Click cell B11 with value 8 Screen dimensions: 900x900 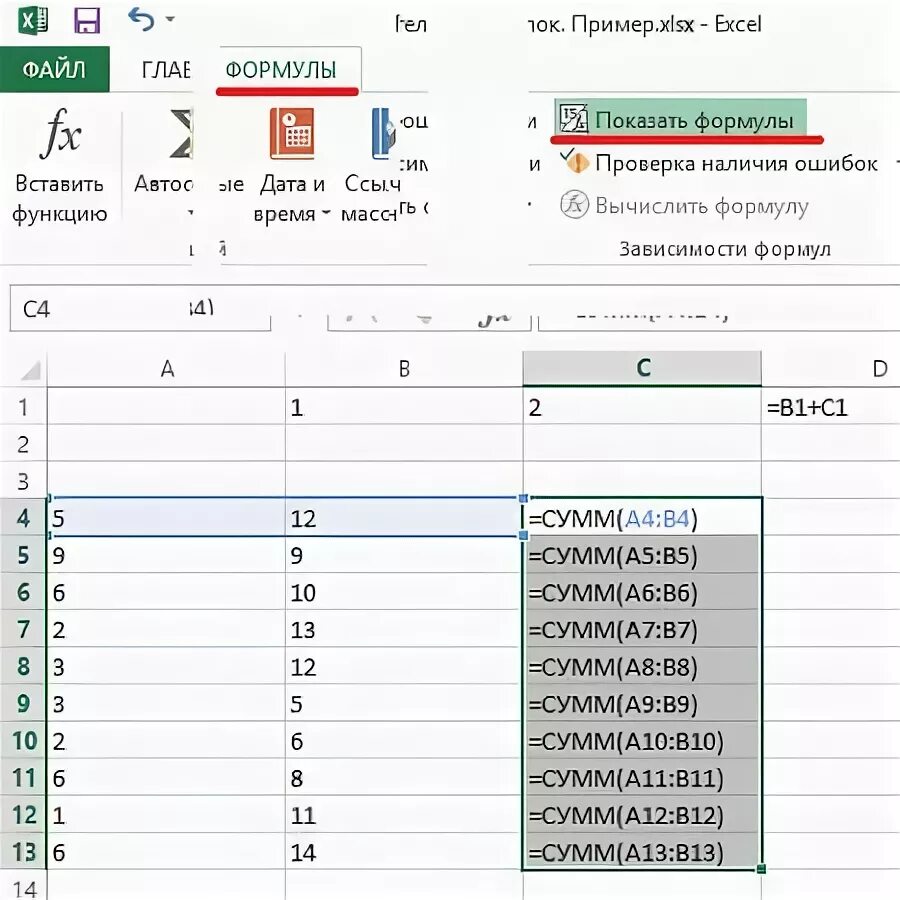point(404,778)
